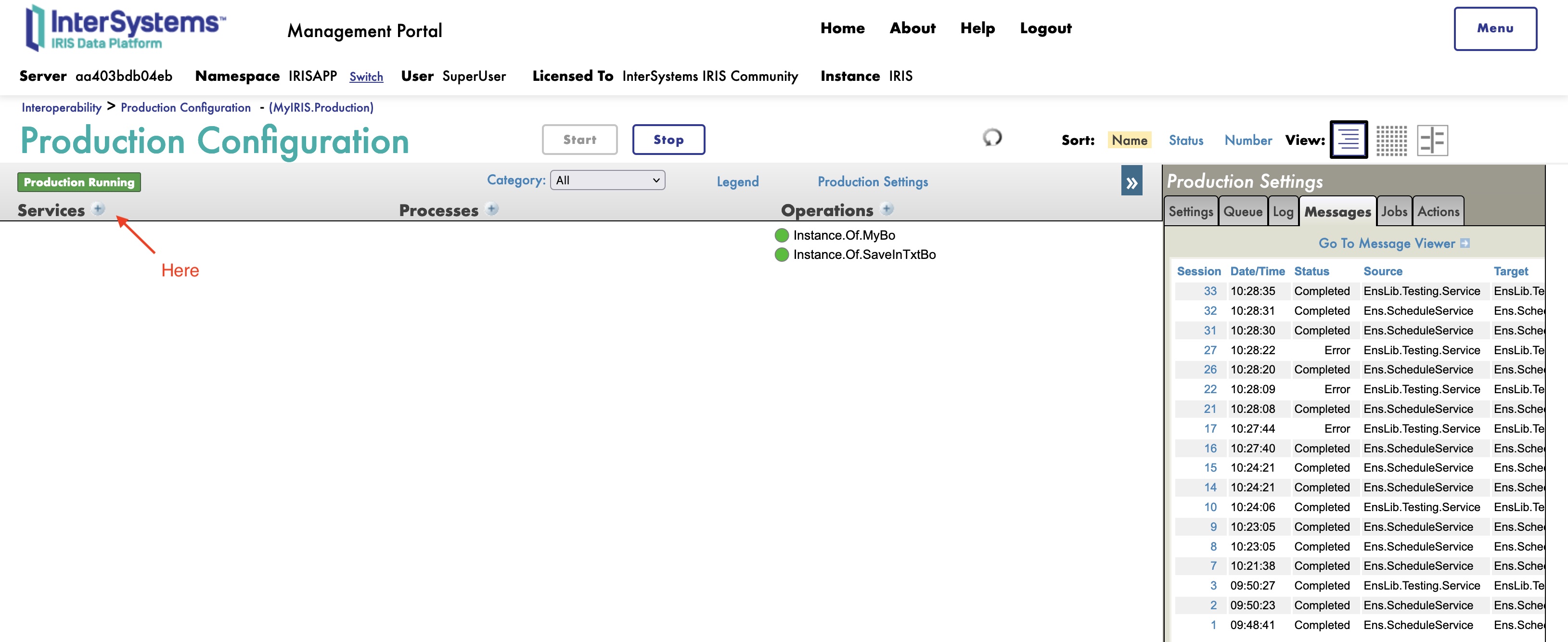Click the refresh circular arrow icon

pos(991,138)
